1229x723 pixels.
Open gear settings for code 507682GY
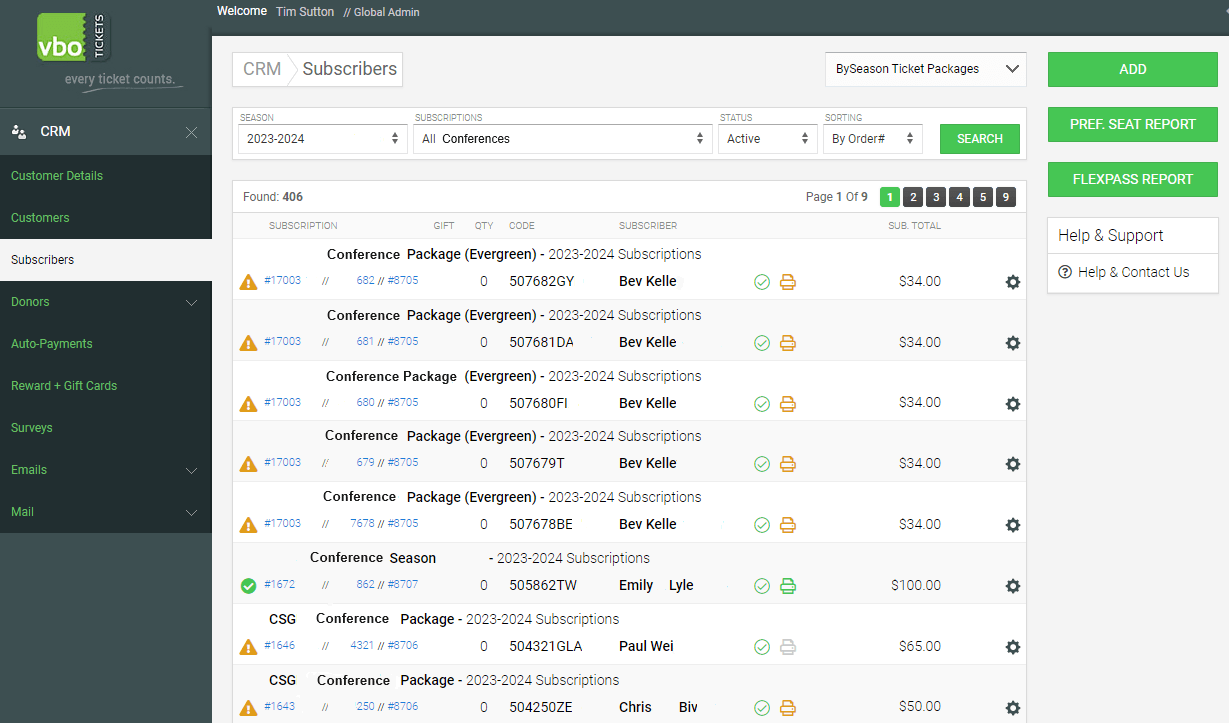(1012, 282)
